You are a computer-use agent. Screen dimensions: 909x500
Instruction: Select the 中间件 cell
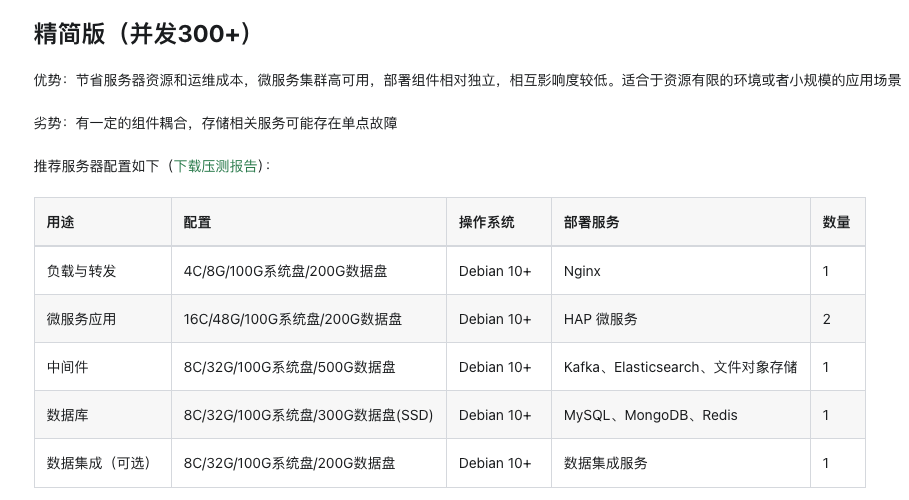click(x=68, y=367)
